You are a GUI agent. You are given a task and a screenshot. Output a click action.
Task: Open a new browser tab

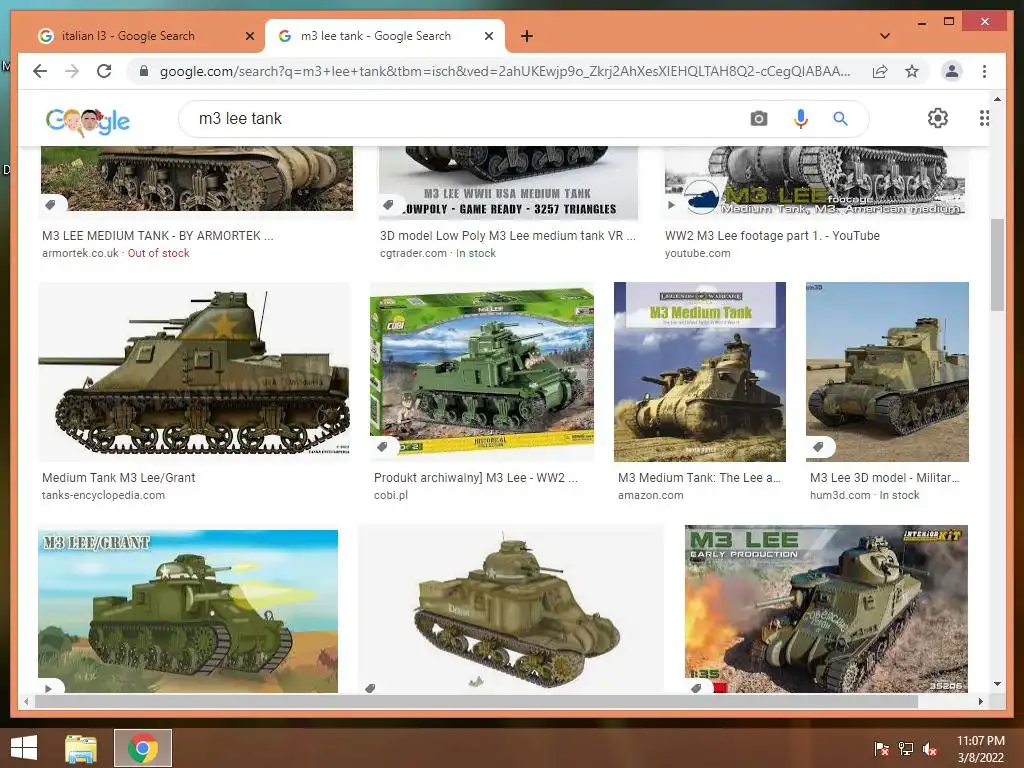click(x=527, y=36)
